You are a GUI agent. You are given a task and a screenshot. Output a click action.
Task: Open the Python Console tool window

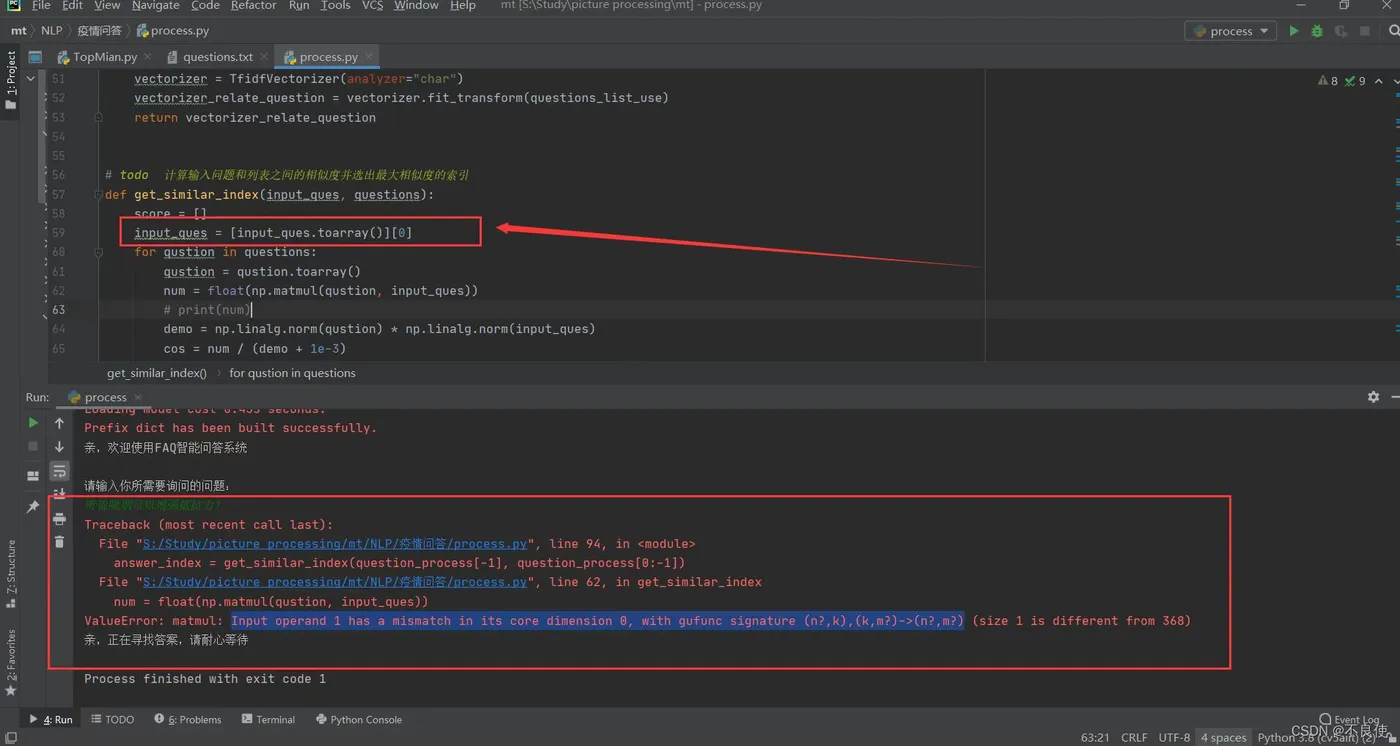coord(358,719)
